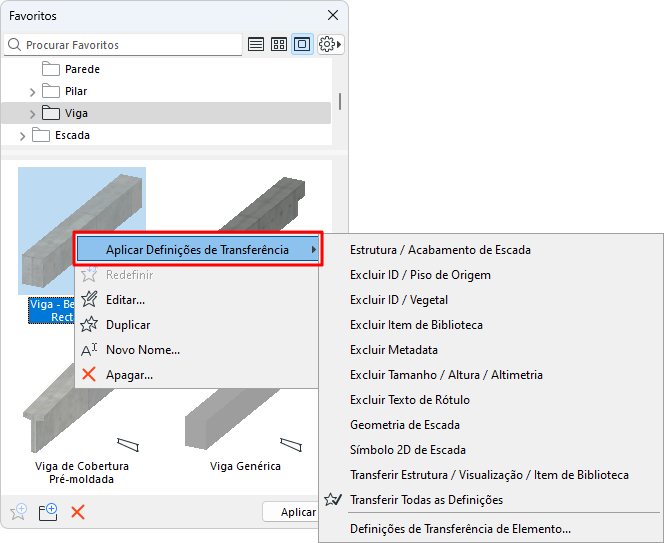Open Aplicar Definições de Transferência submenu
The height and width of the screenshot is (543, 664).
click(197, 249)
